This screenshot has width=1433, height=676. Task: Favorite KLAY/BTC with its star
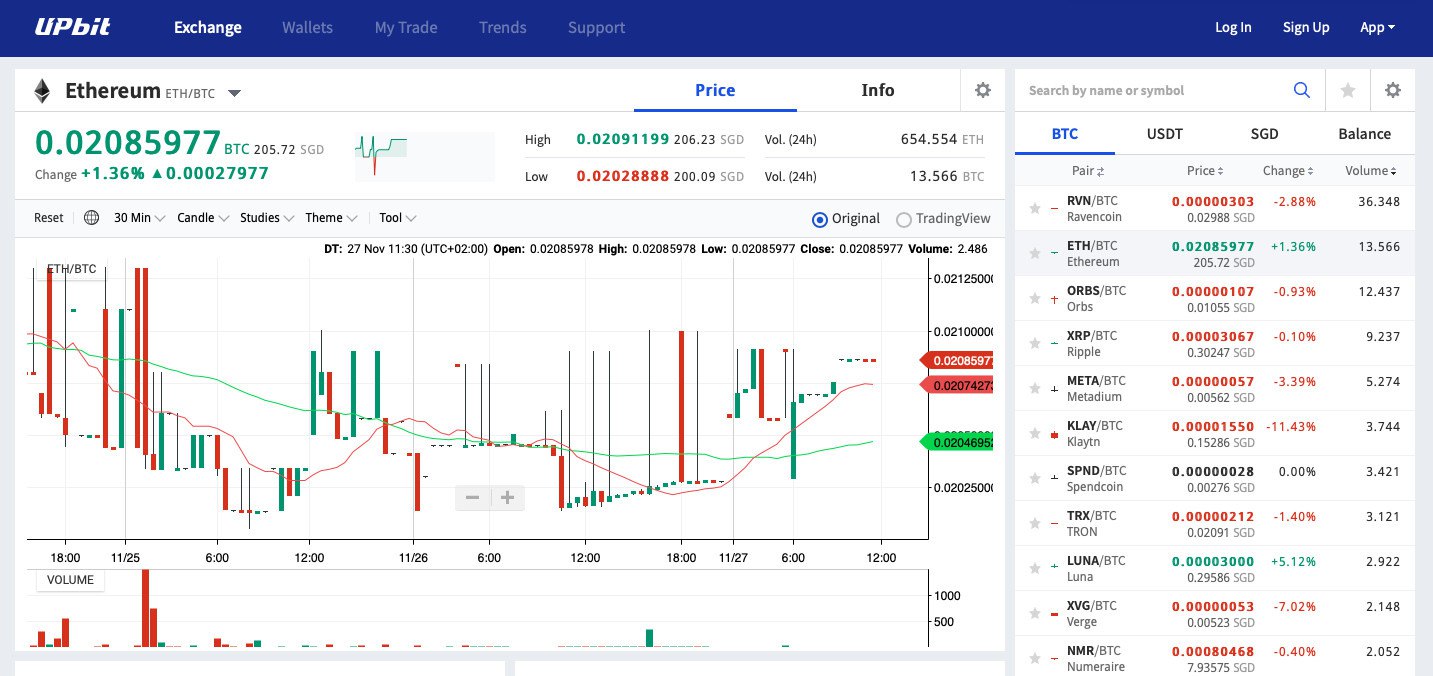pos(1035,433)
